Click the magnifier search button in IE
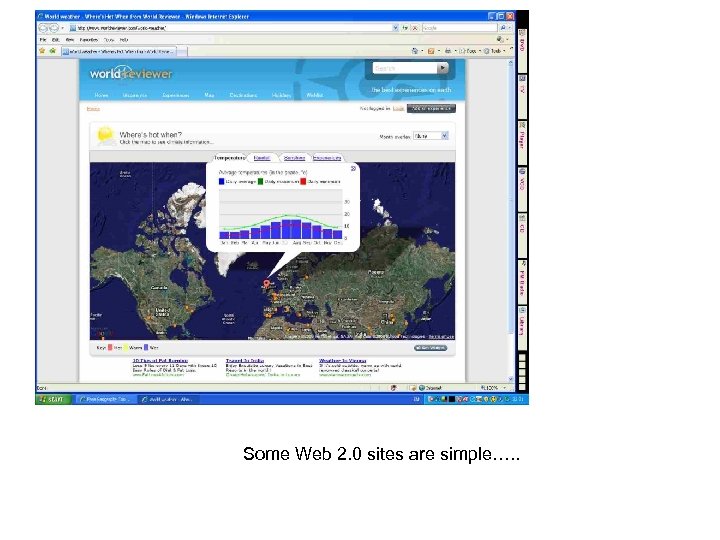Screen dimensions: 720x540 tap(502, 28)
